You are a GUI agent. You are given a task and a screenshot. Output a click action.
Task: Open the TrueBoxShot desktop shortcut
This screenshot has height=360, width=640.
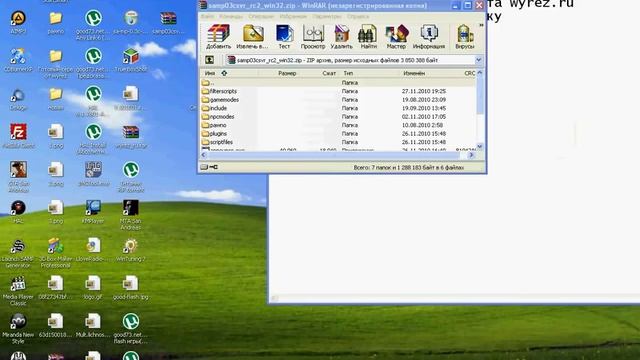click(131, 60)
